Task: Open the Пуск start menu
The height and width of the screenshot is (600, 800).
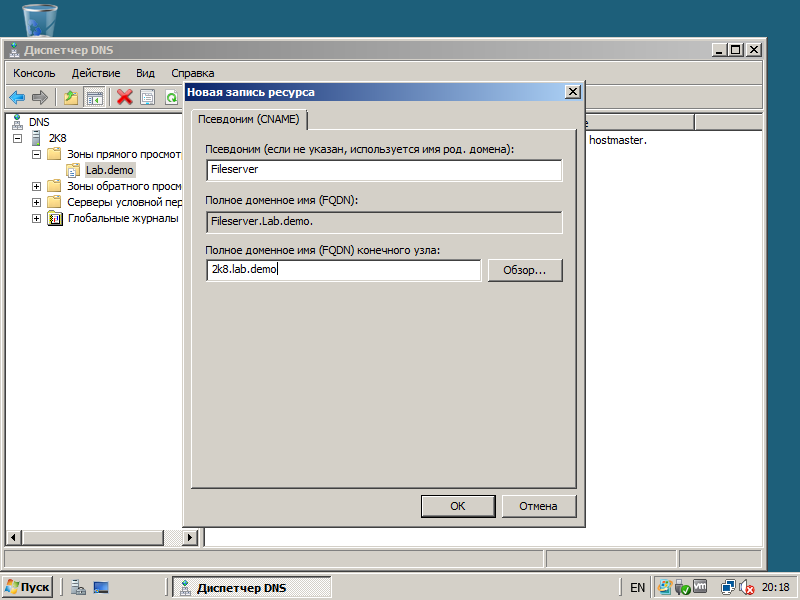Action: [28, 587]
